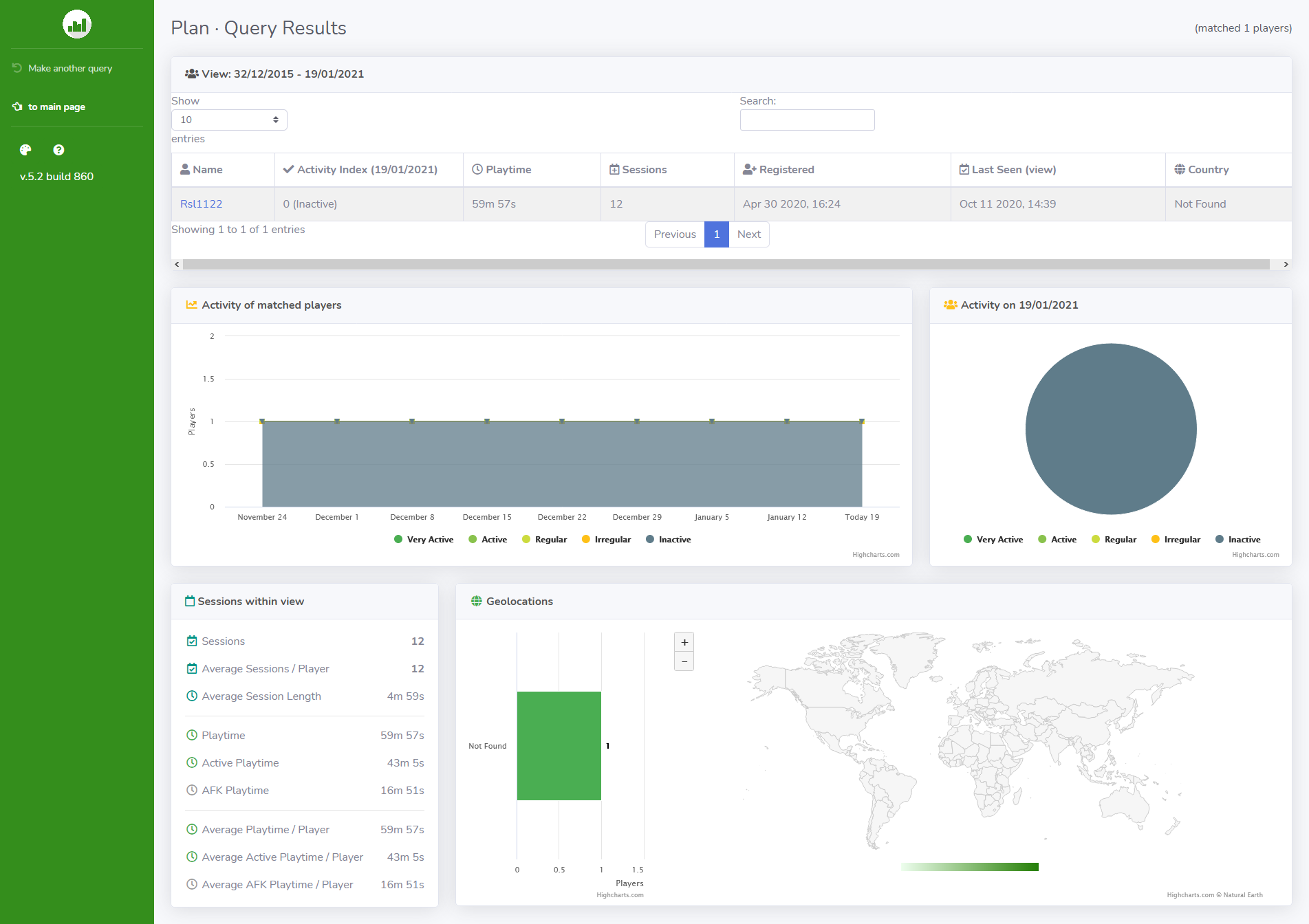
Task: Zoom in on the geolocation map
Action: tap(684, 642)
